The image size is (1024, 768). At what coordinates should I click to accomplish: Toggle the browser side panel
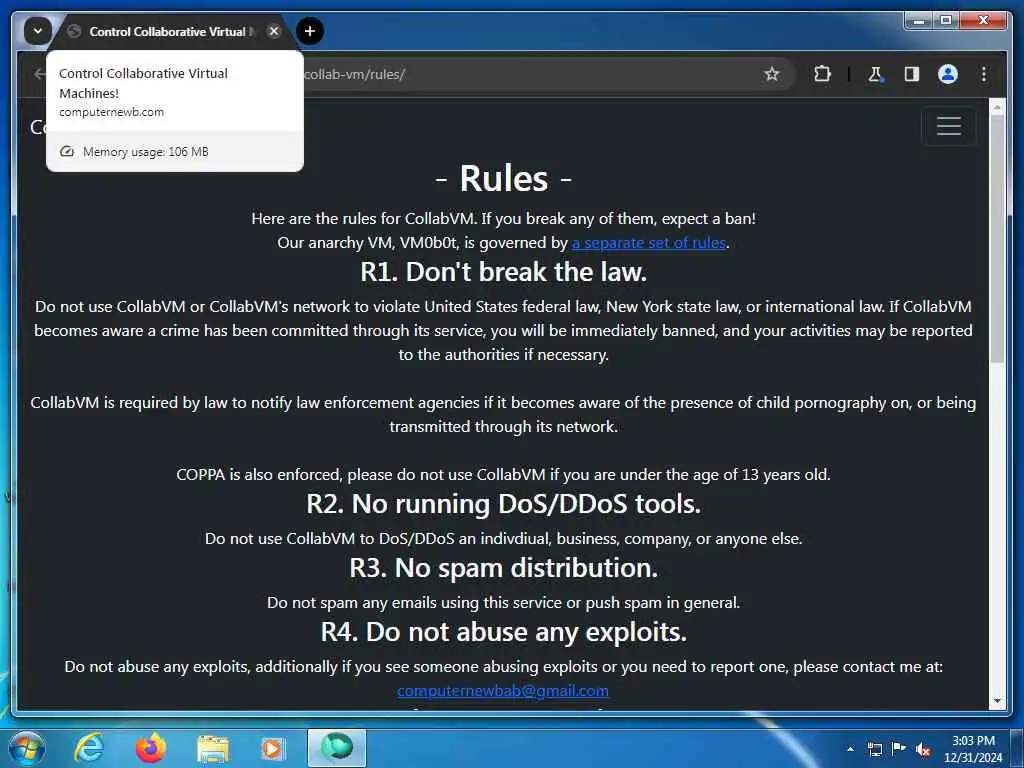[912, 74]
